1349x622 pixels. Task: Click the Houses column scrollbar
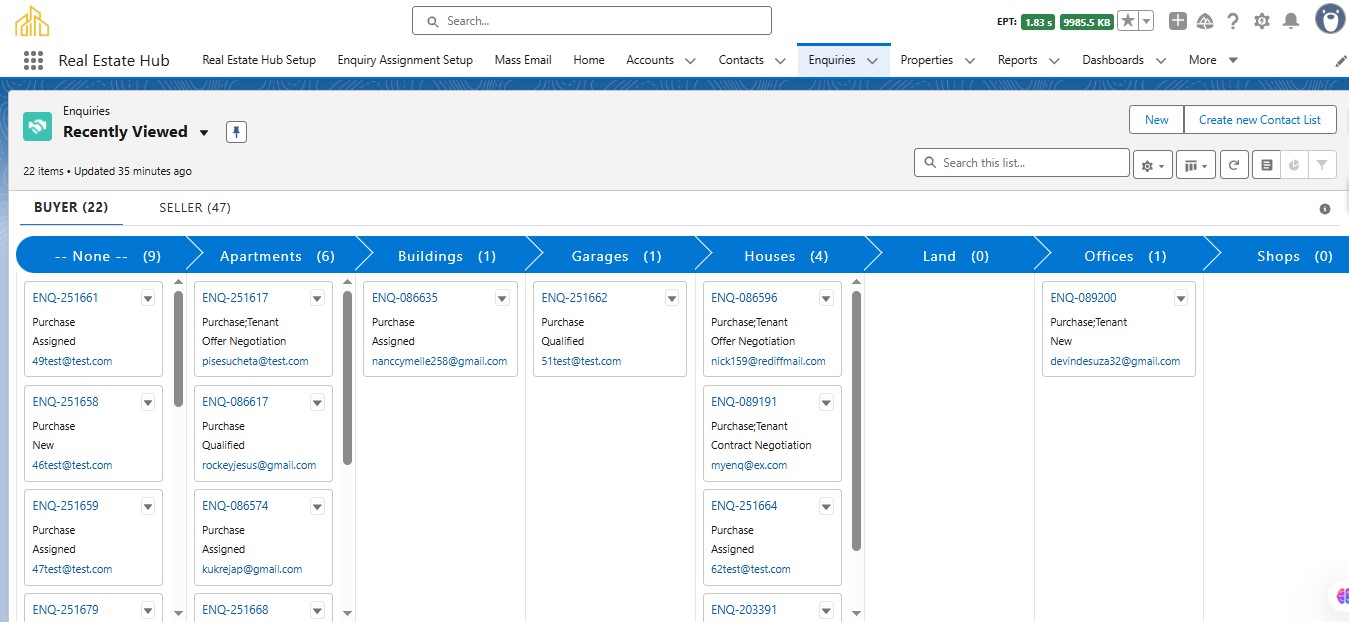pos(856,420)
